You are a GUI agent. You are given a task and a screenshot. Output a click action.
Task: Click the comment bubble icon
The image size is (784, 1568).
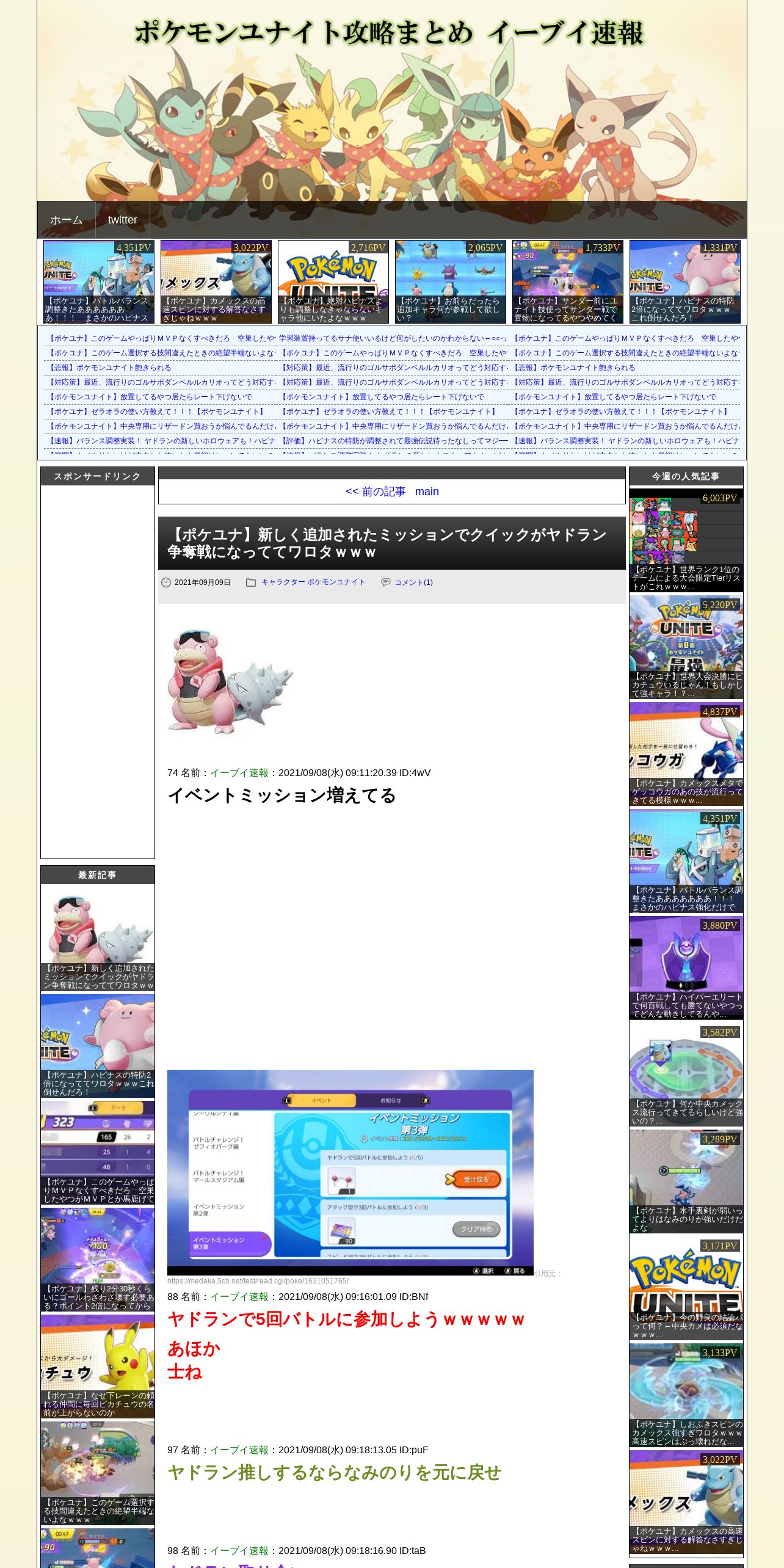point(385,583)
